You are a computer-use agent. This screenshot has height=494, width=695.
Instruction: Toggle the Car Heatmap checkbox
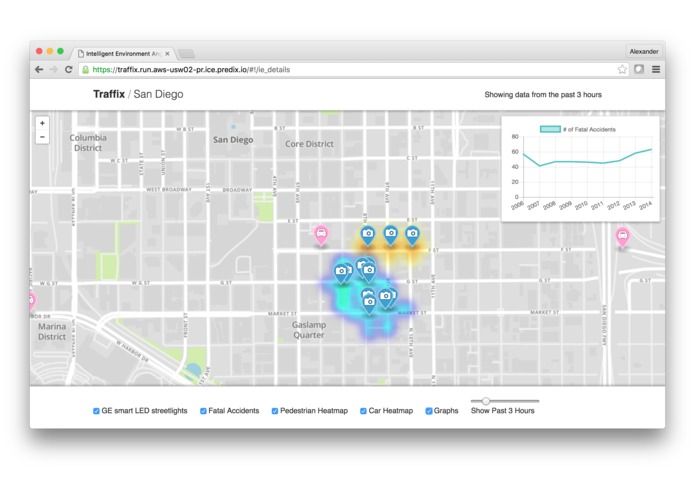pos(363,411)
